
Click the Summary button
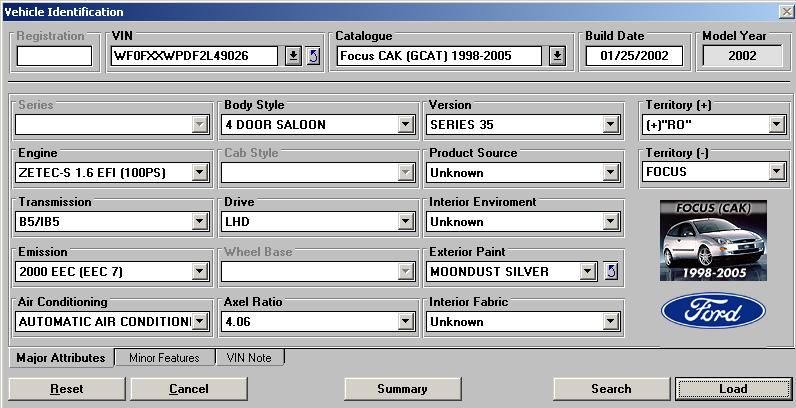click(x=402, y=389)
